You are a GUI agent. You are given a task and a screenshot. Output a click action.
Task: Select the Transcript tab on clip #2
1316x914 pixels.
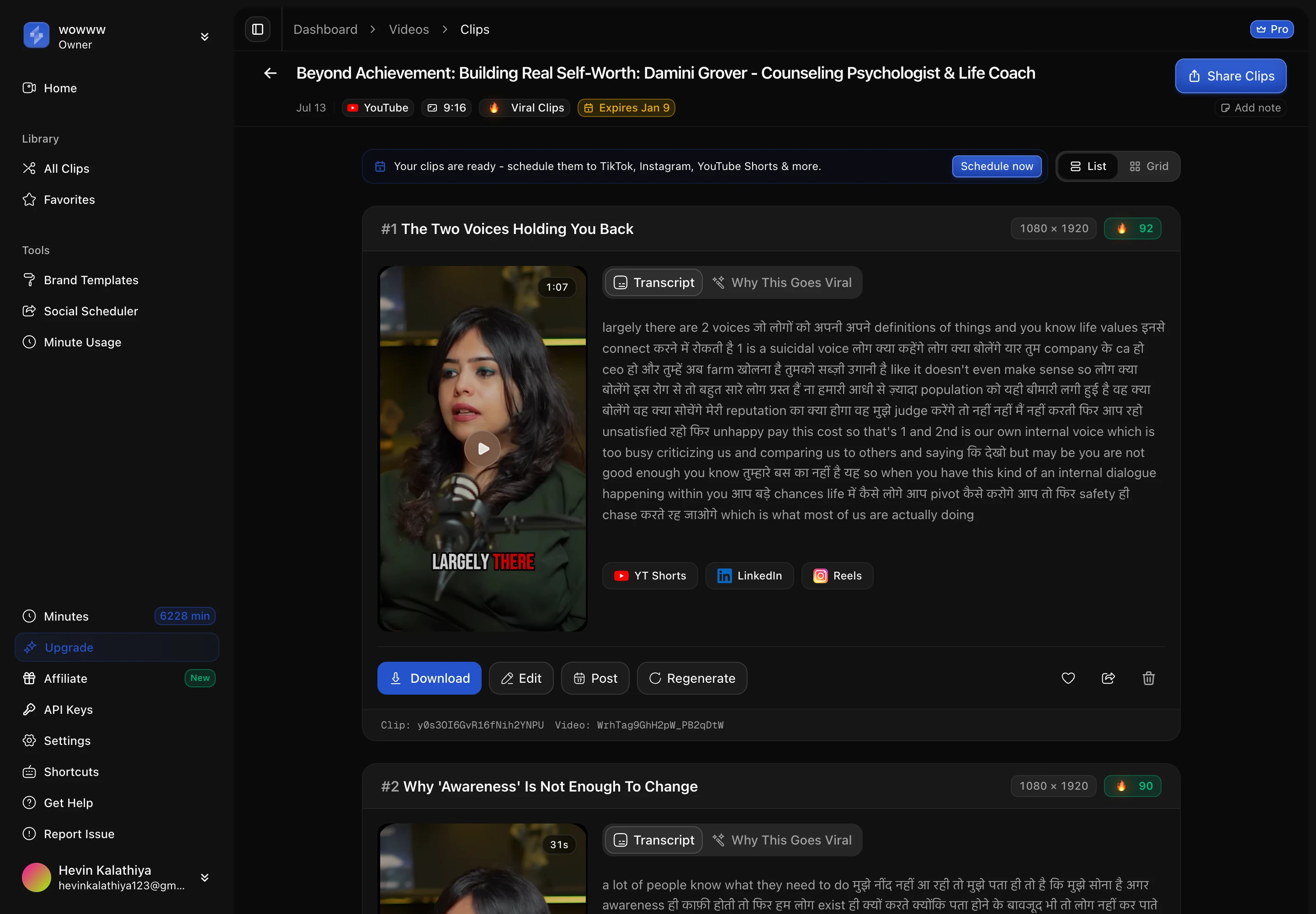[654, 840]
